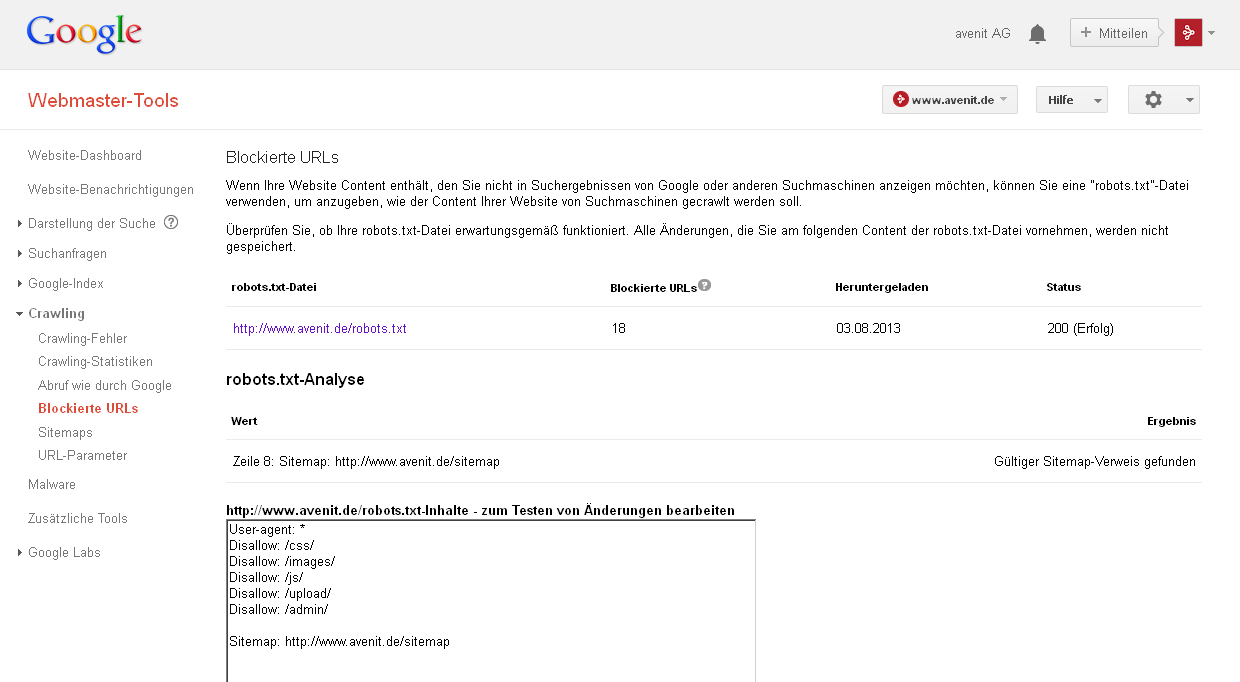Open Abruf wie durch Google
The image size is (1240, 682).
[x=105, y=386]
